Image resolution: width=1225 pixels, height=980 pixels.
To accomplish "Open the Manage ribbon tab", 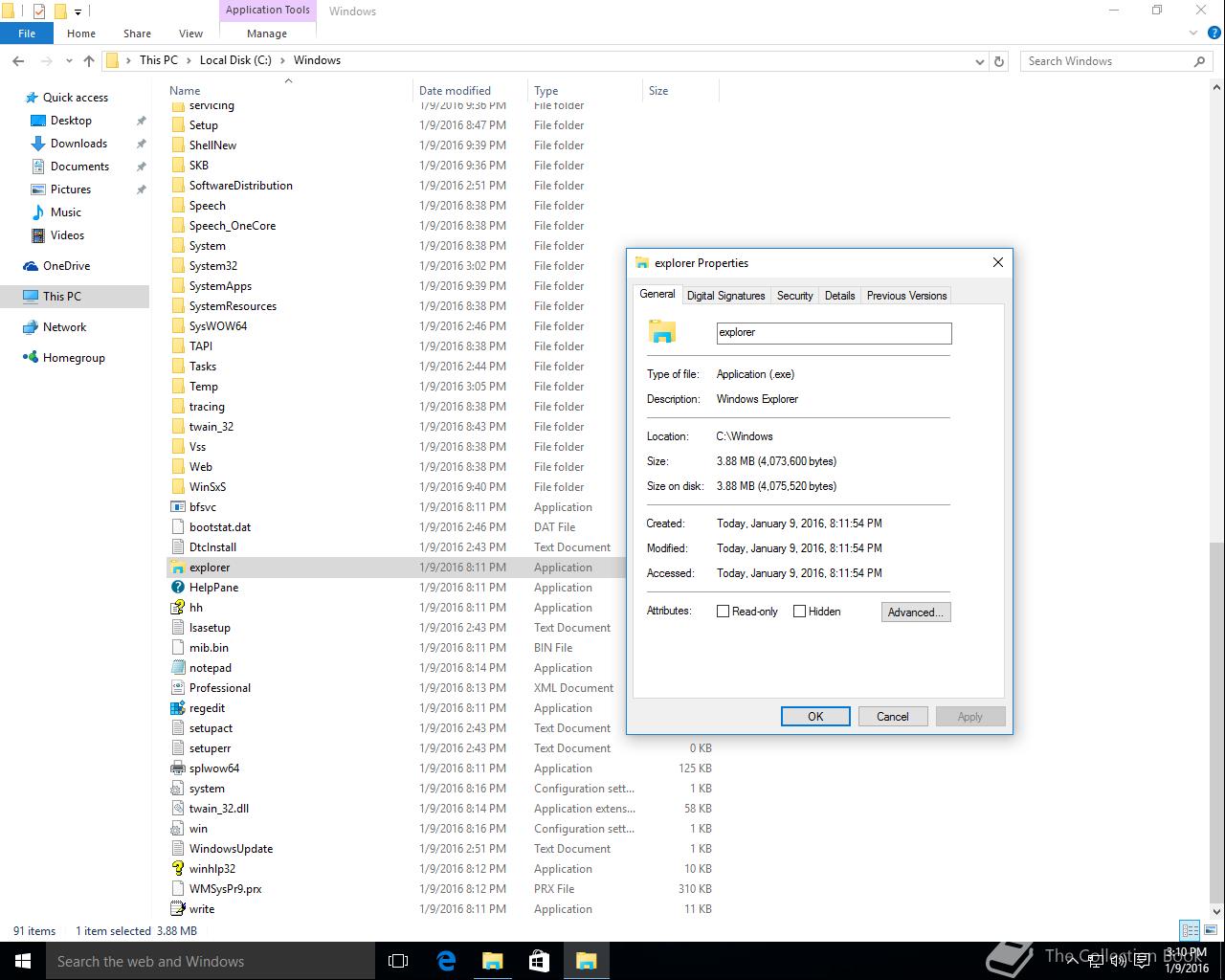I will 267,33.
